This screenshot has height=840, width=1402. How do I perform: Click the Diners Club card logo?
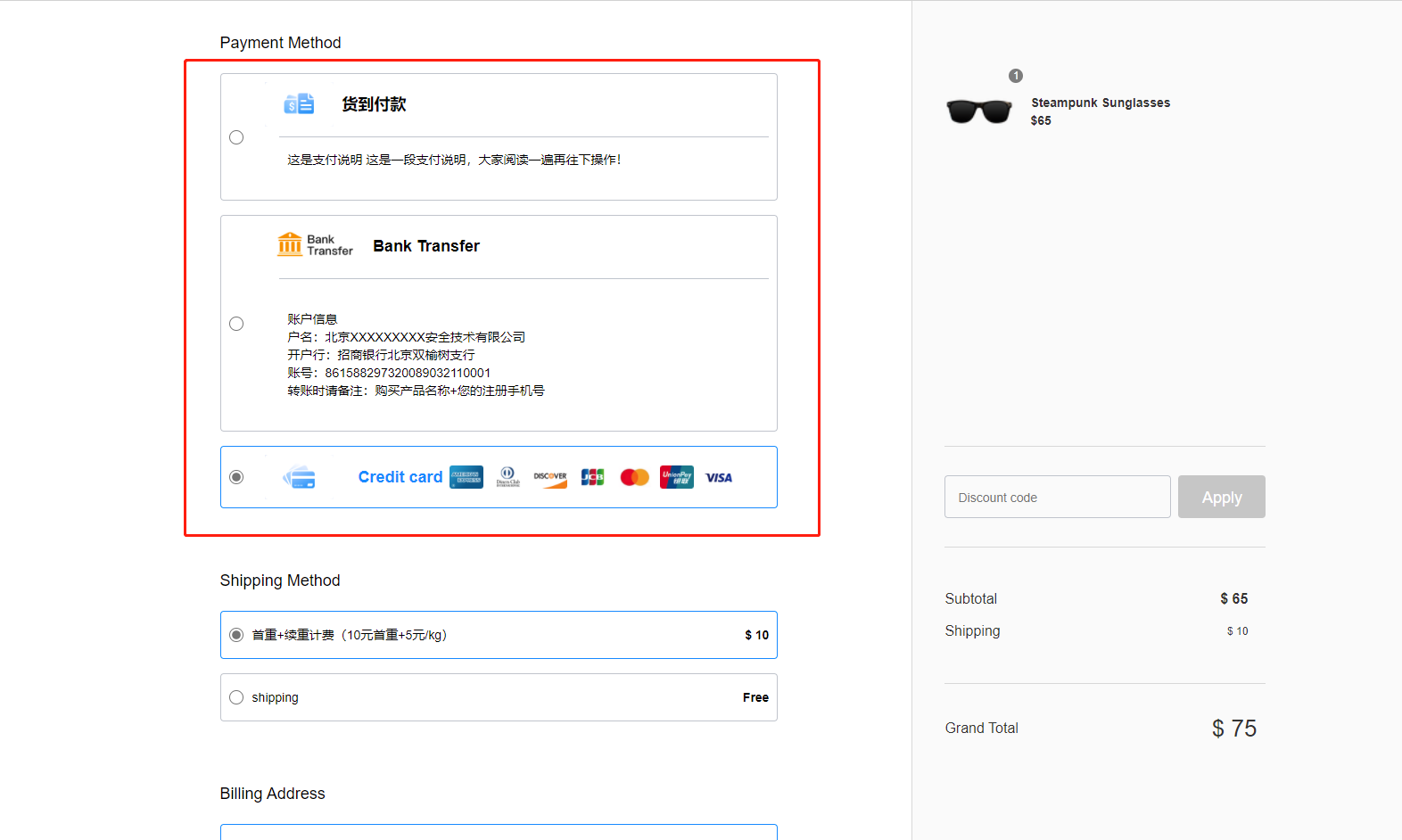tap(507, 477)
